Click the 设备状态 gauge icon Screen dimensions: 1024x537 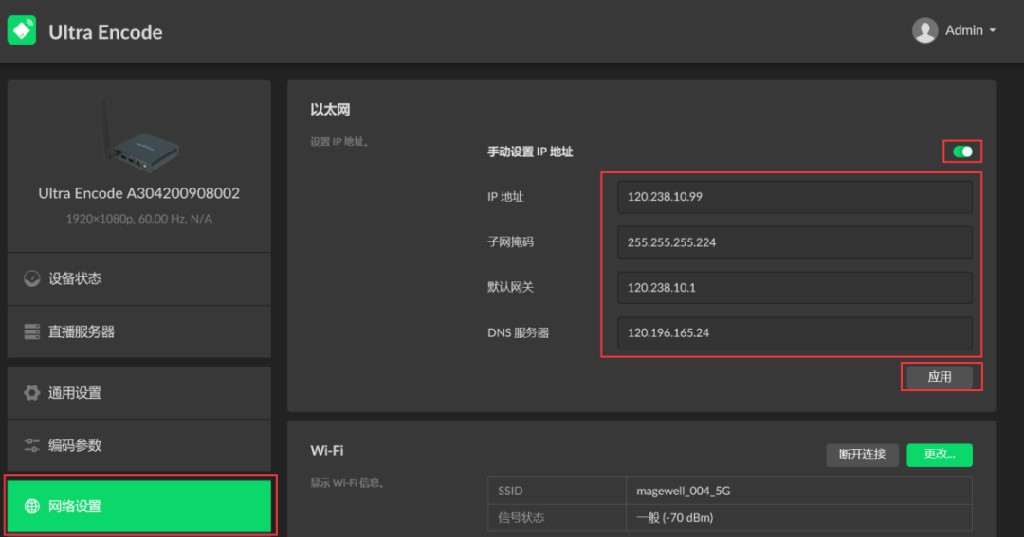pos(32,279)
